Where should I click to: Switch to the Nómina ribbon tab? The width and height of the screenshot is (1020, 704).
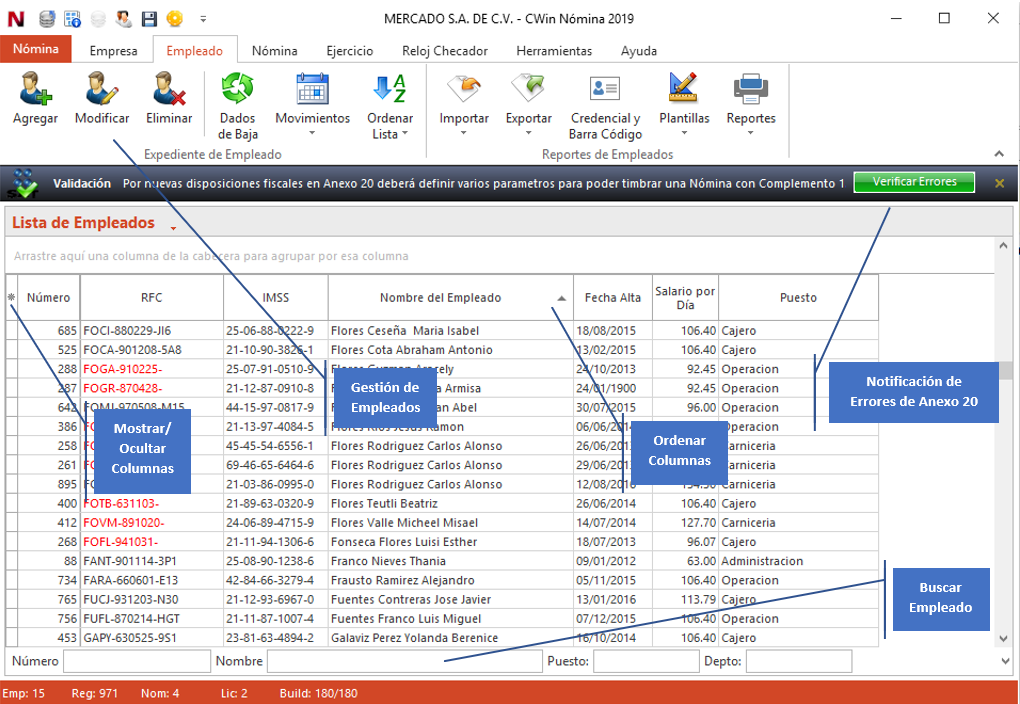[275, 51]
